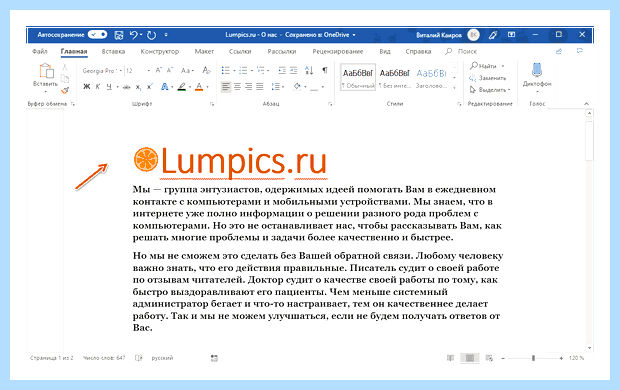Image resolution: width=620 pixels, height=390 pixels.
Task: Redo the last action
Action: coord(151,35)
